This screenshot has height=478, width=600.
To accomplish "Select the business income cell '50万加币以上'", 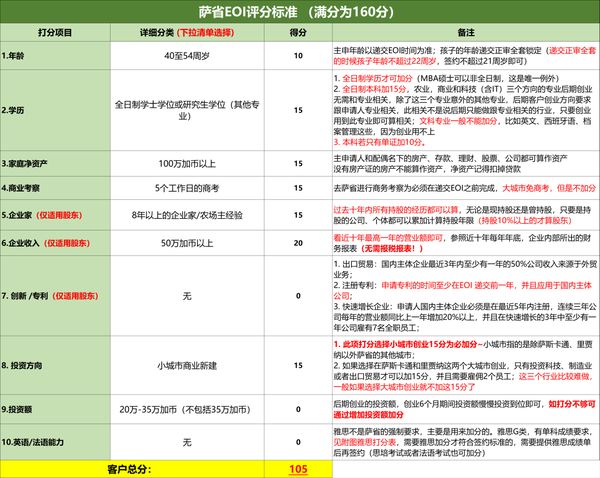I will (187, 243).
